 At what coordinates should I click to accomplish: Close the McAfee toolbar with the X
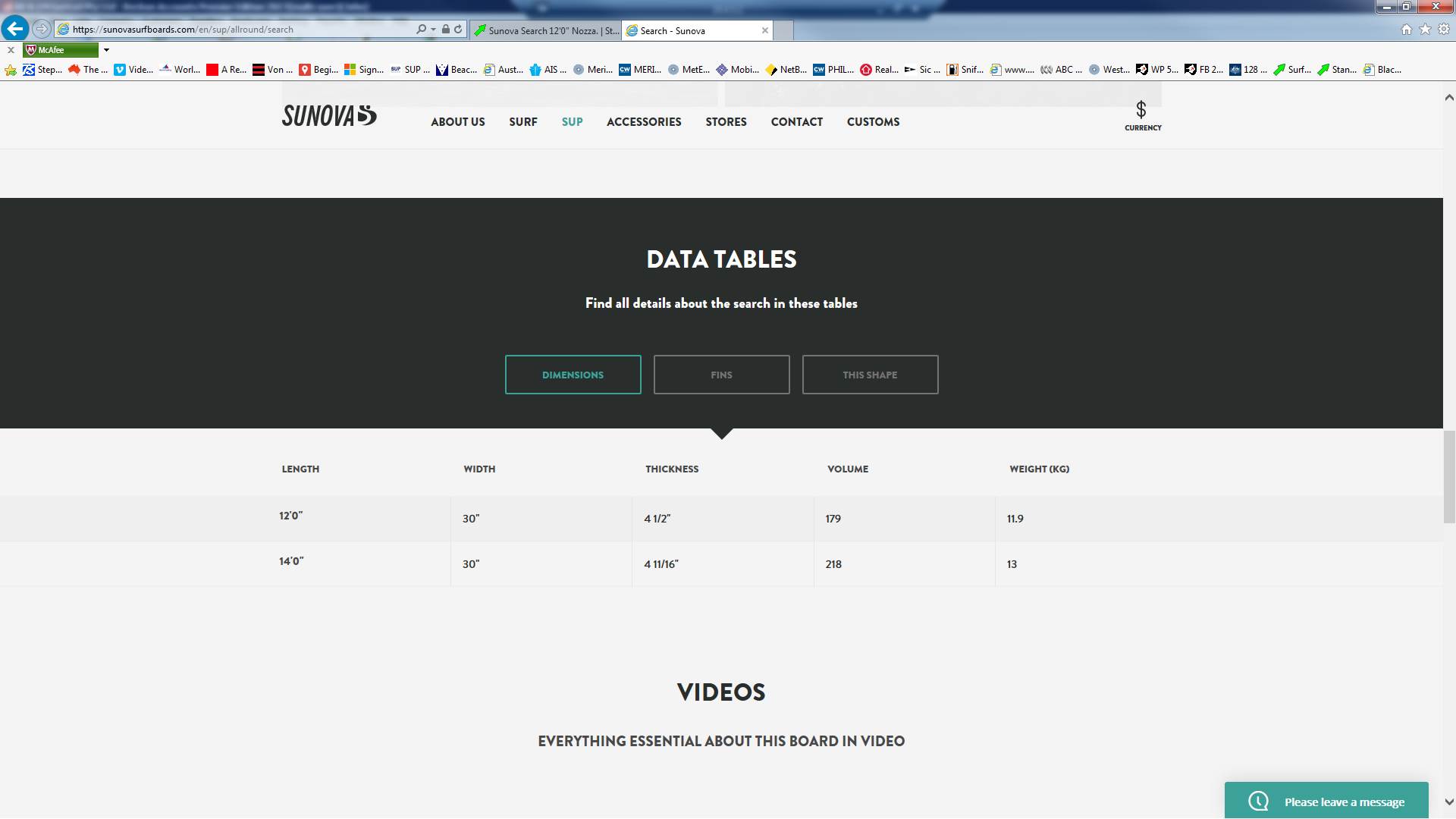pyautogui.click(x=11, y=50)
